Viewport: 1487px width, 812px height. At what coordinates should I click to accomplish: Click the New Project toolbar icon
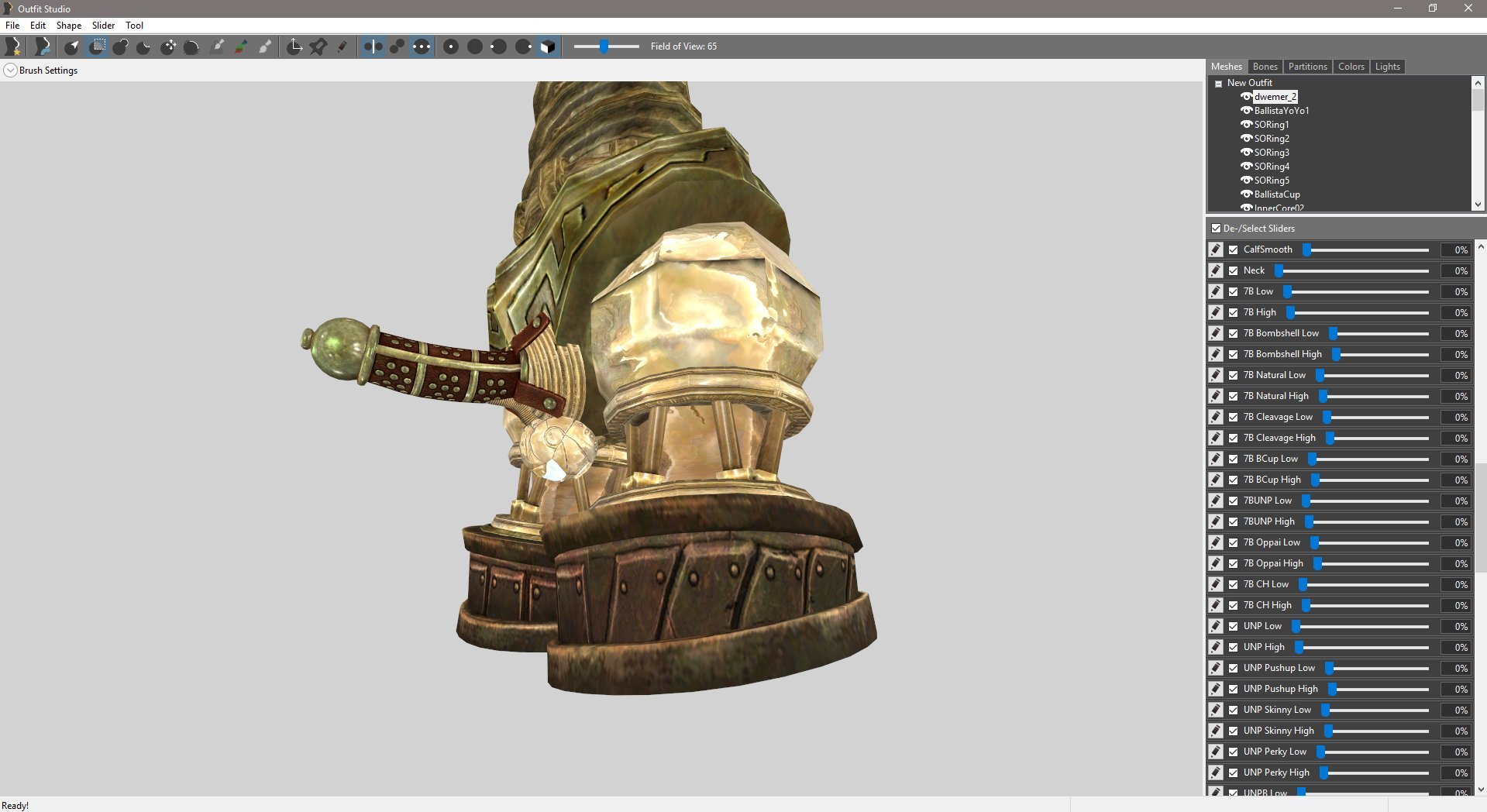[x=13, y=46]
